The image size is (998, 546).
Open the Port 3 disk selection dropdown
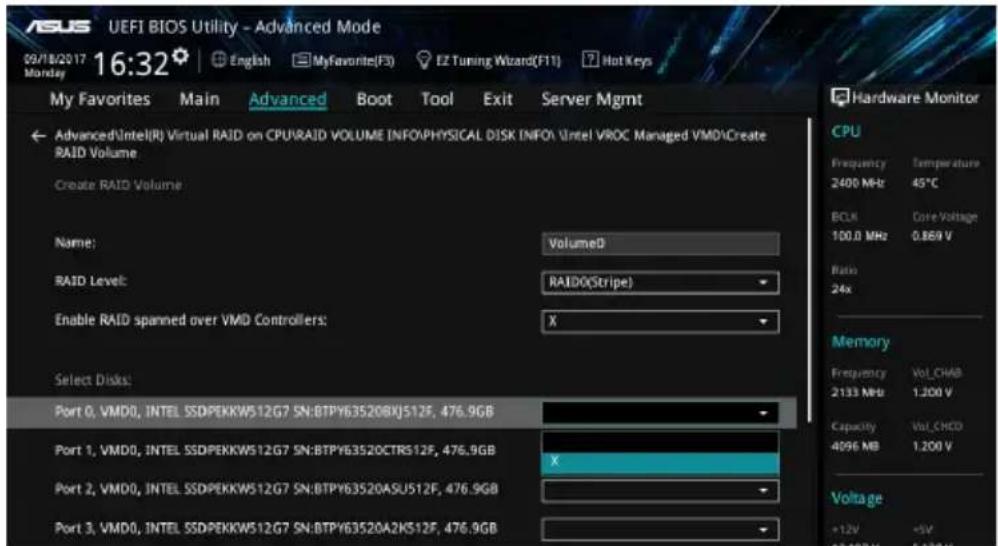(x=660, y=529)
